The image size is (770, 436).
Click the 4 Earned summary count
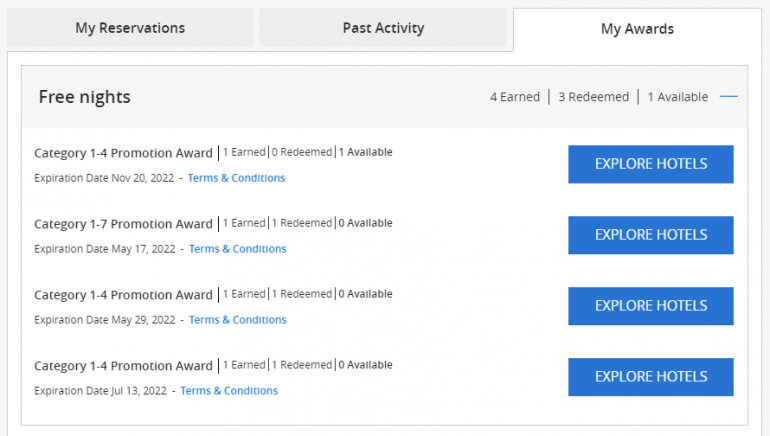pos(514,97)
